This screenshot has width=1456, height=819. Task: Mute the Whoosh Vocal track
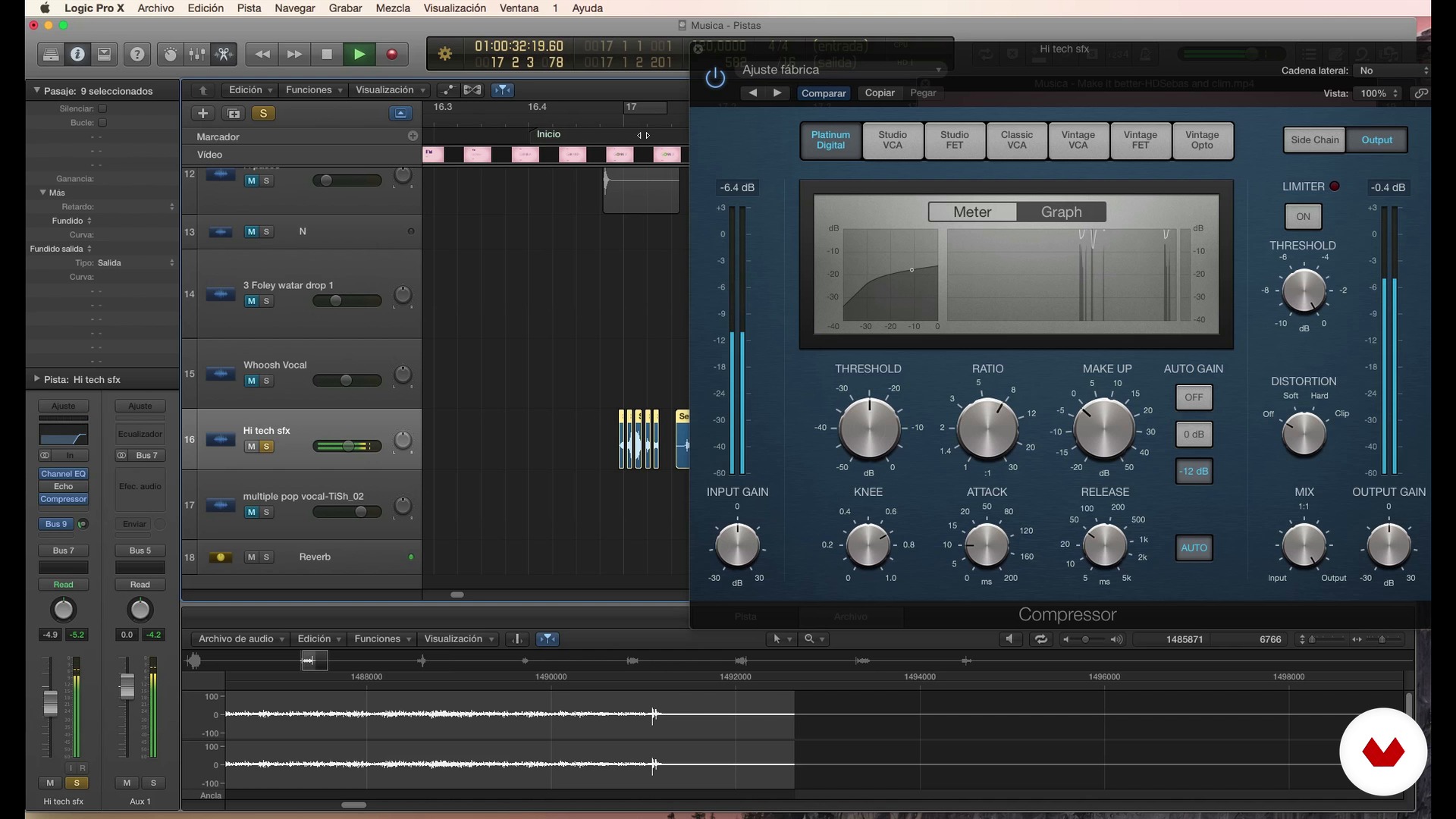click(x=251, y=381)
